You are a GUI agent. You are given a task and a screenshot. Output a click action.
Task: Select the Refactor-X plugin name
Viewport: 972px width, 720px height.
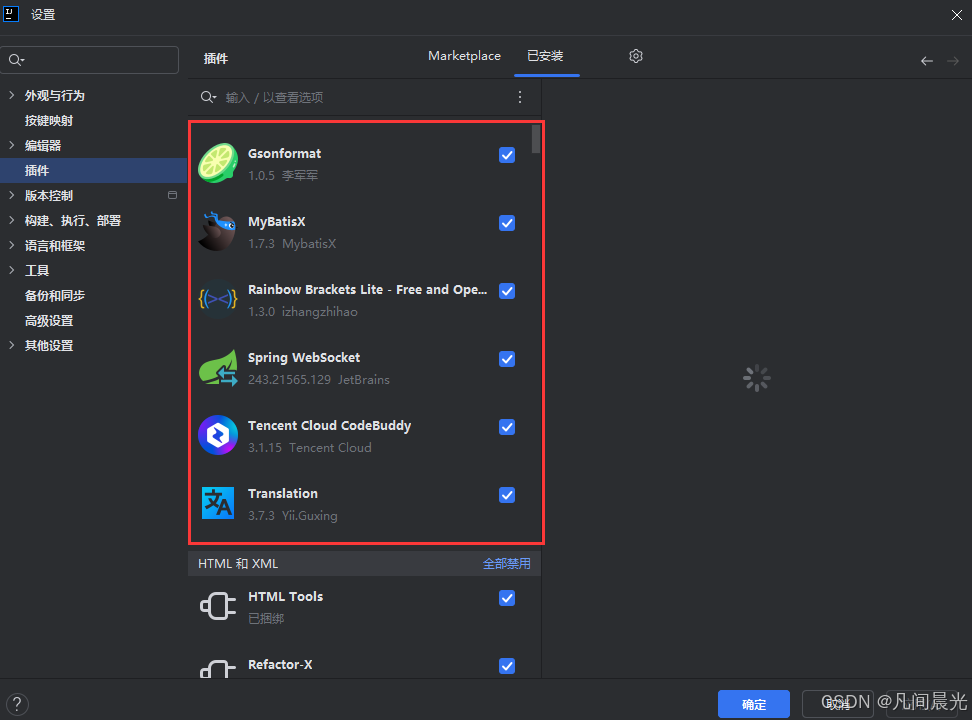[x=280, y=665]
